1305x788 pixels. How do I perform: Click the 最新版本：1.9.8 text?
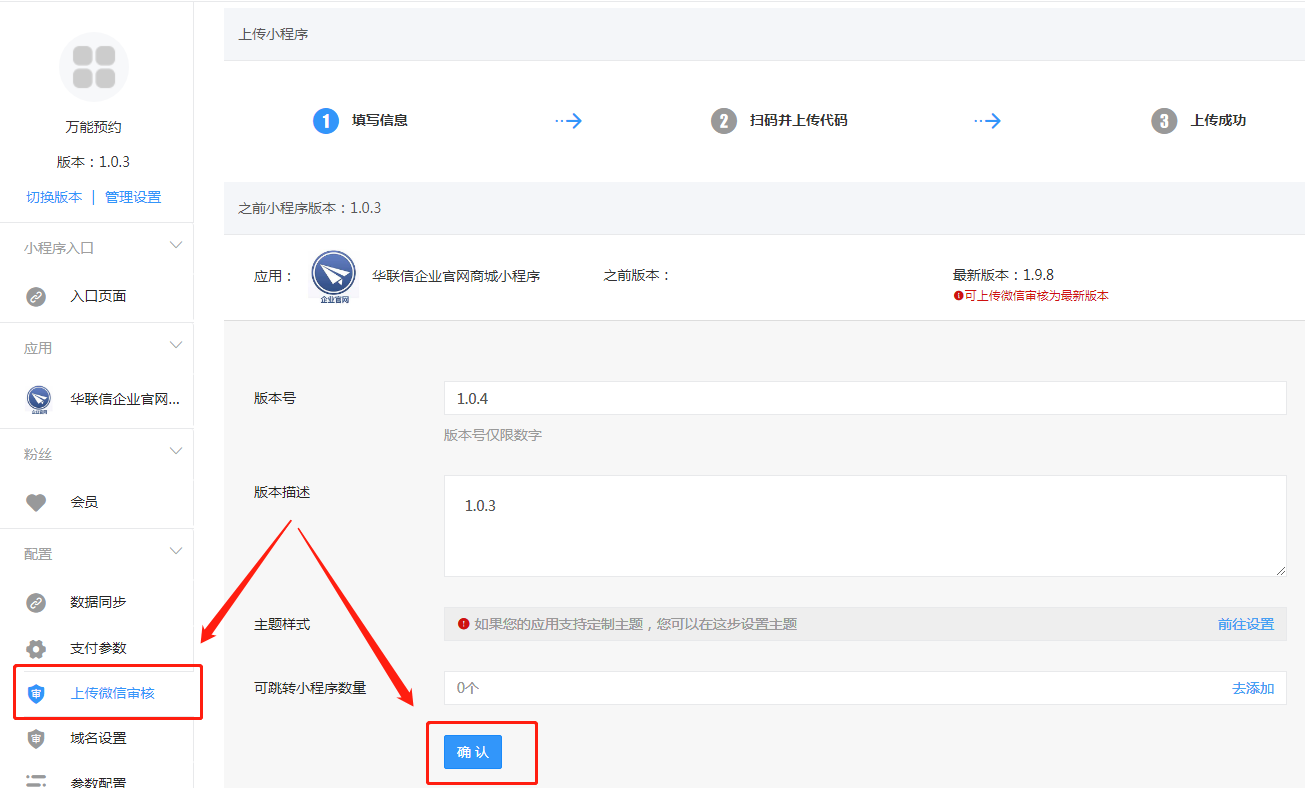1003,275
